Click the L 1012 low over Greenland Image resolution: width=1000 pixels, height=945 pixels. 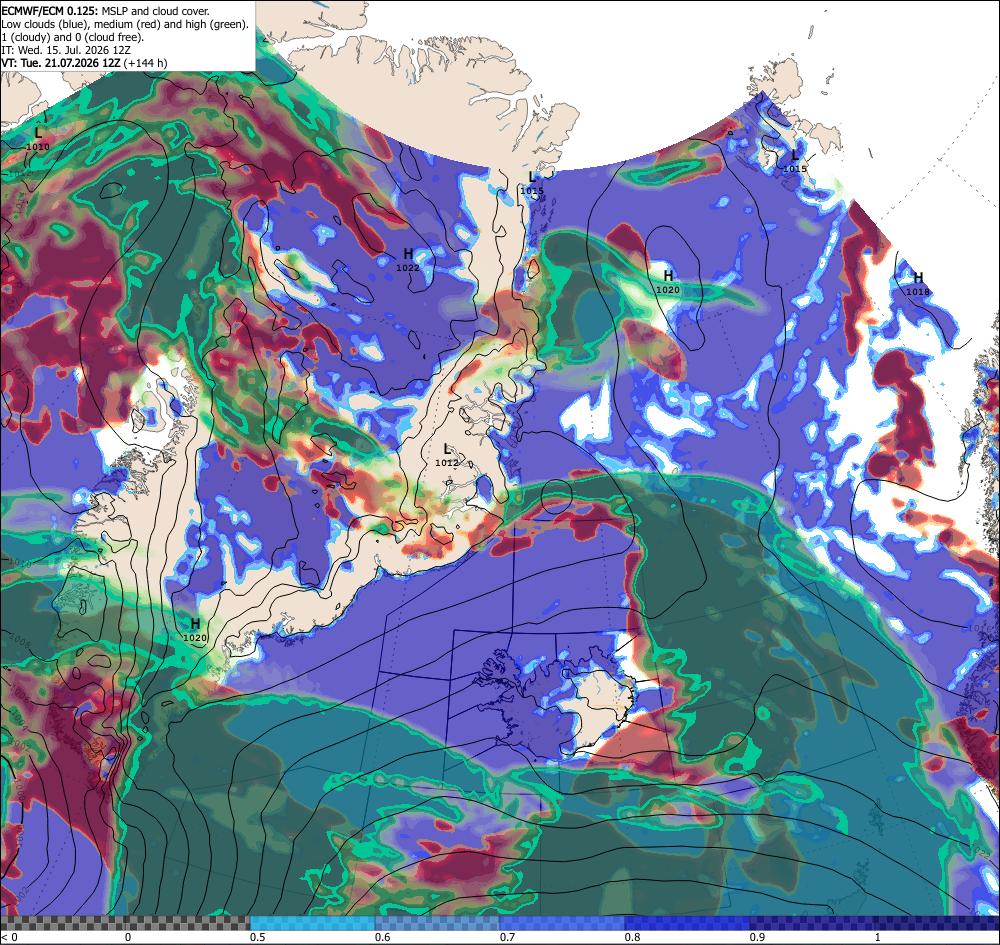447,456
